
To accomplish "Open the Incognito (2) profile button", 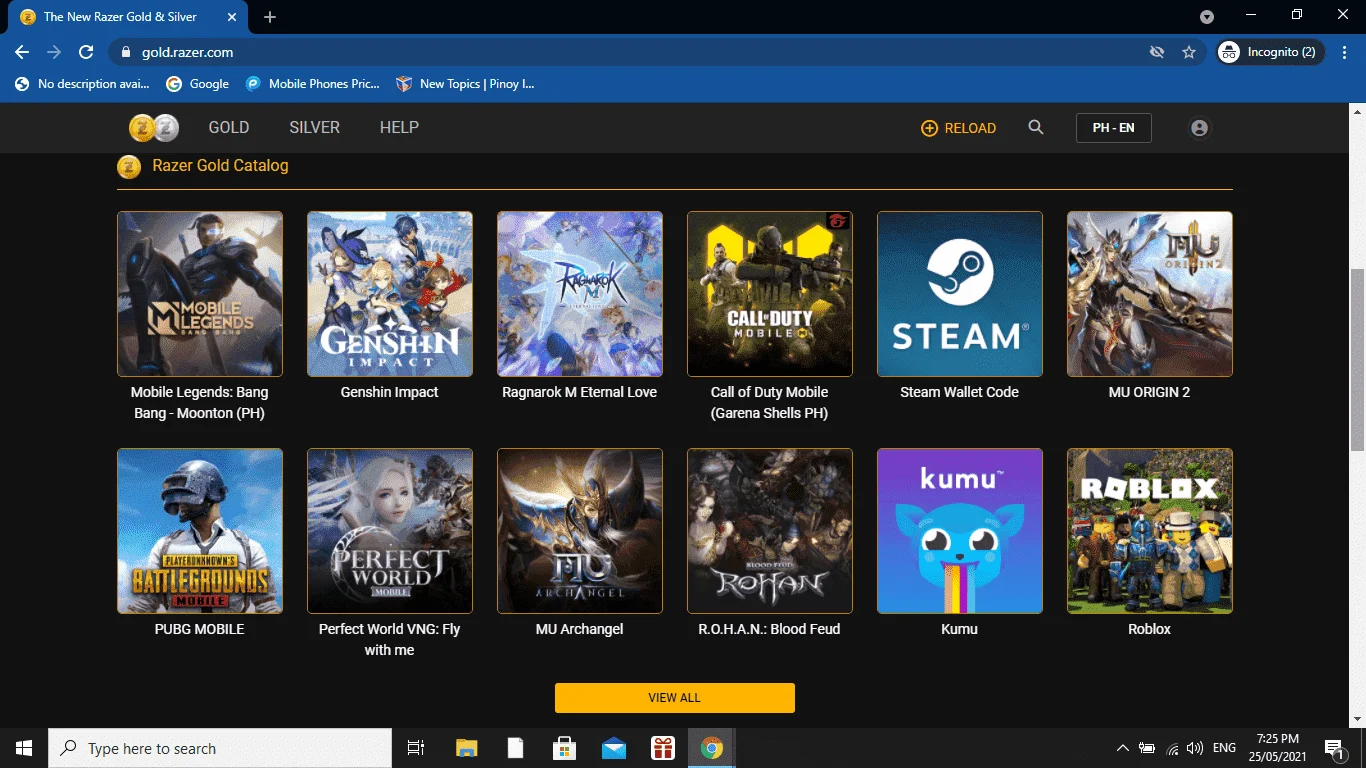I will click(1271, 52).
